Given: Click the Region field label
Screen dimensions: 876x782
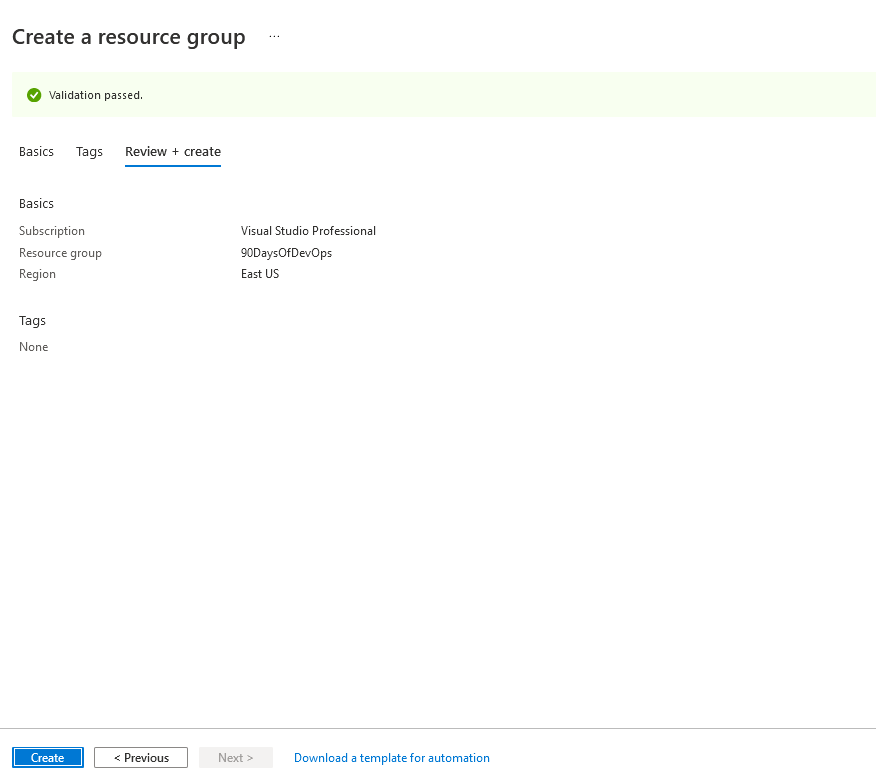Looking at the screenshot, I should [x=37, y=274].
